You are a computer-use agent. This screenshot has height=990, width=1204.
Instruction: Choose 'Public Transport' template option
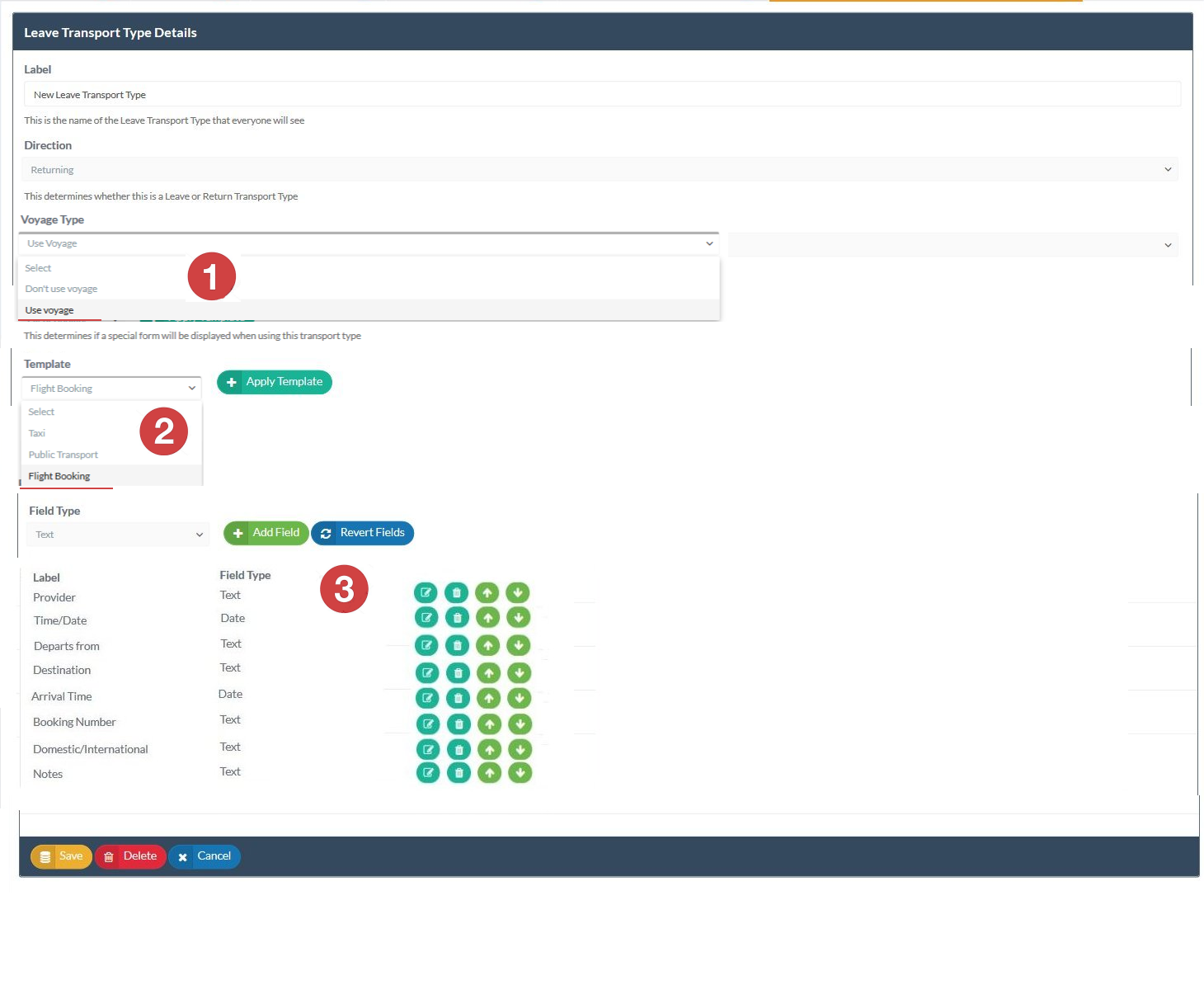(111, 455)
